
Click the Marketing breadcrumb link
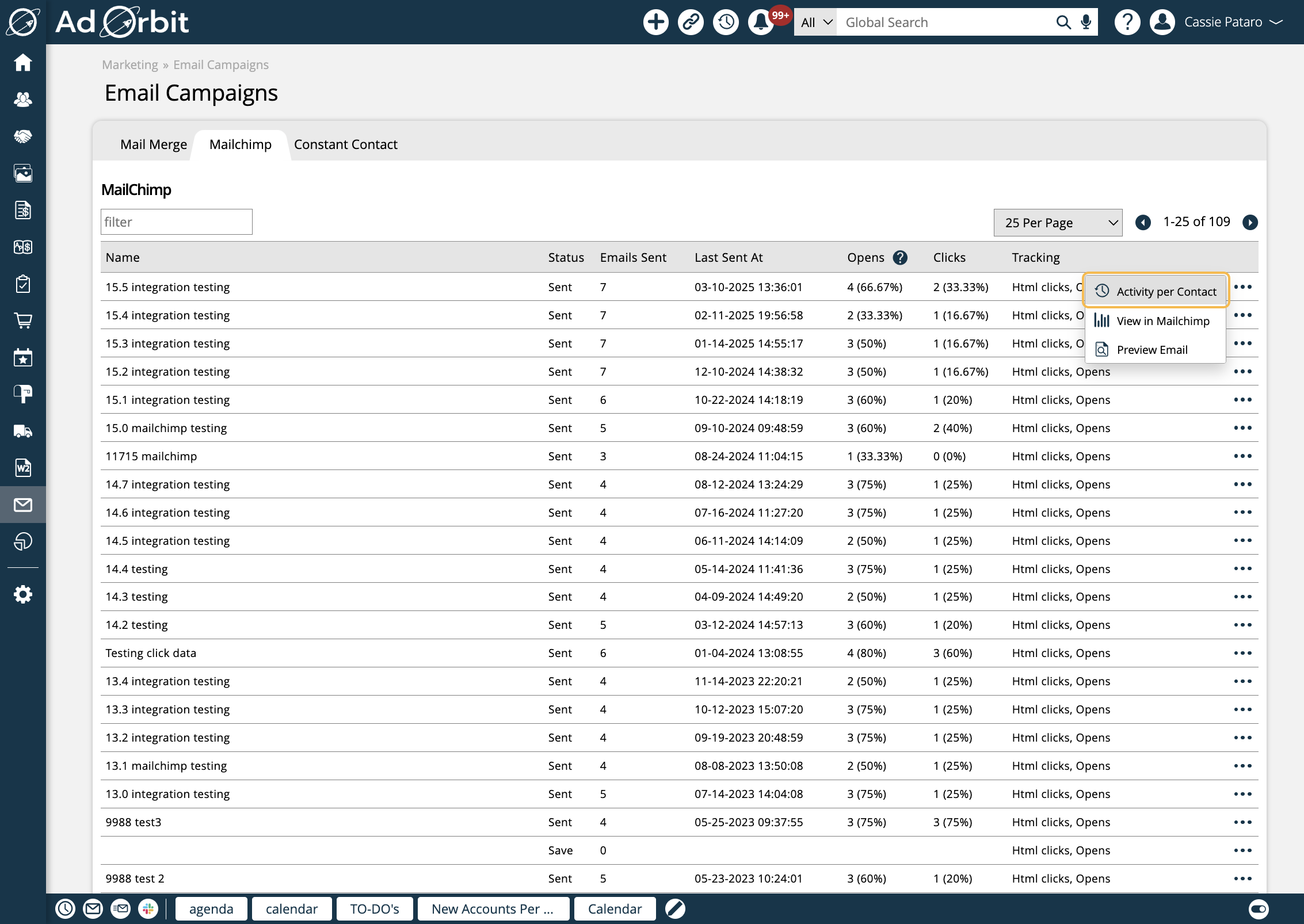click(129, 65)
